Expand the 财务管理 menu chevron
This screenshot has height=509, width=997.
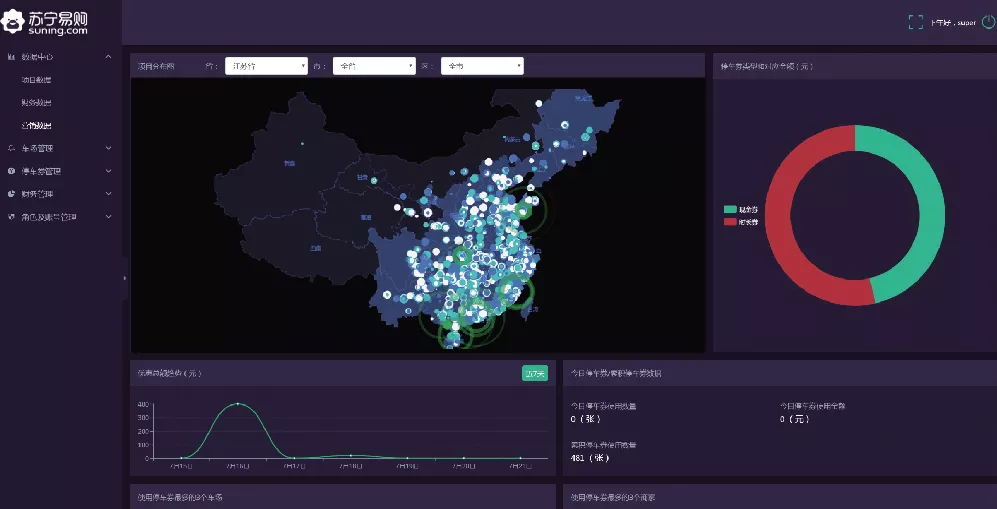click(x=109, y=194)
